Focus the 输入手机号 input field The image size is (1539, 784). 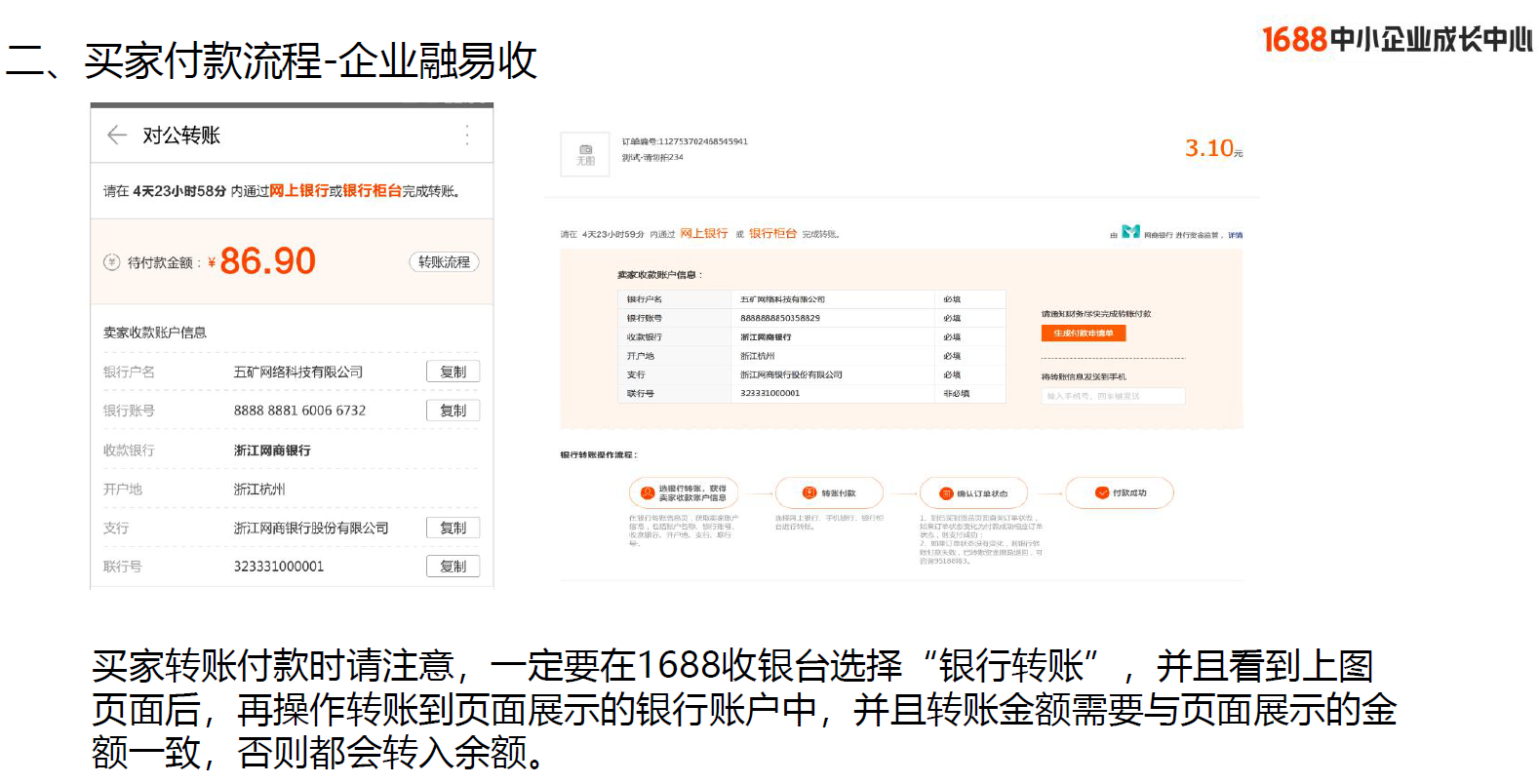1113,396
